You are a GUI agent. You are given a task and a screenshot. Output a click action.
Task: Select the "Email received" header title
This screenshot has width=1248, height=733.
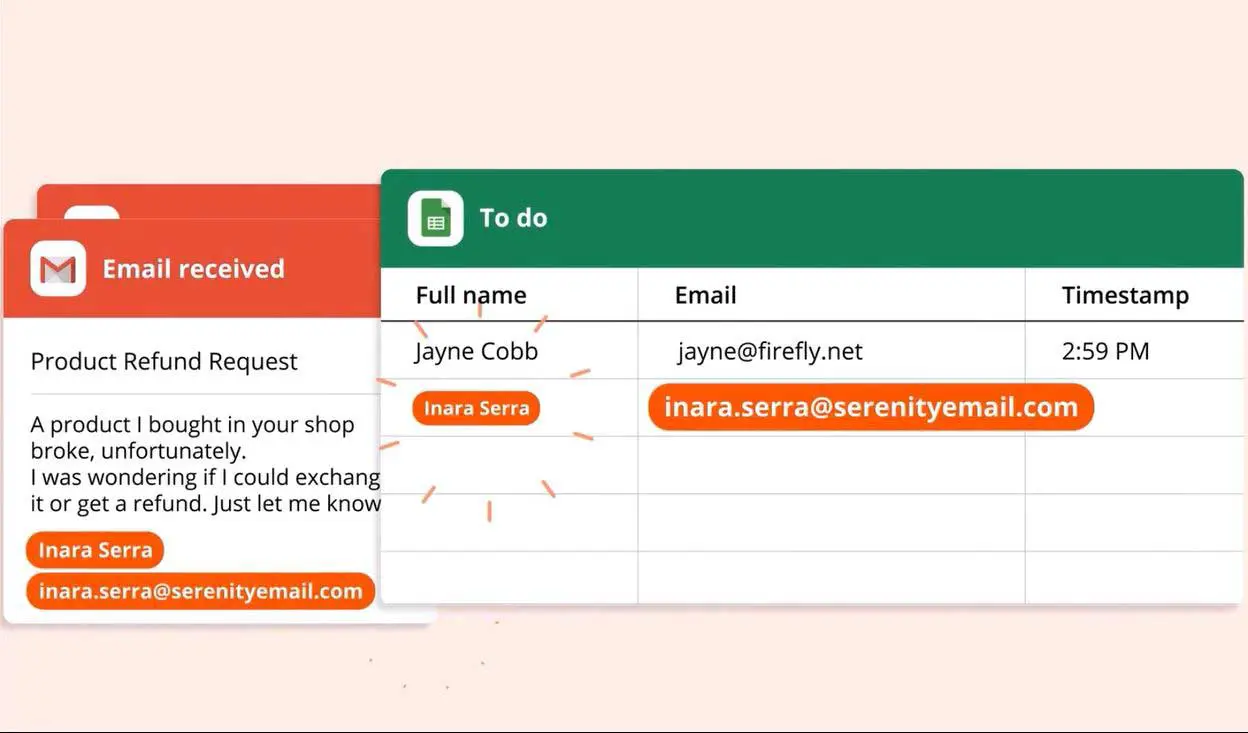point(193,269)
